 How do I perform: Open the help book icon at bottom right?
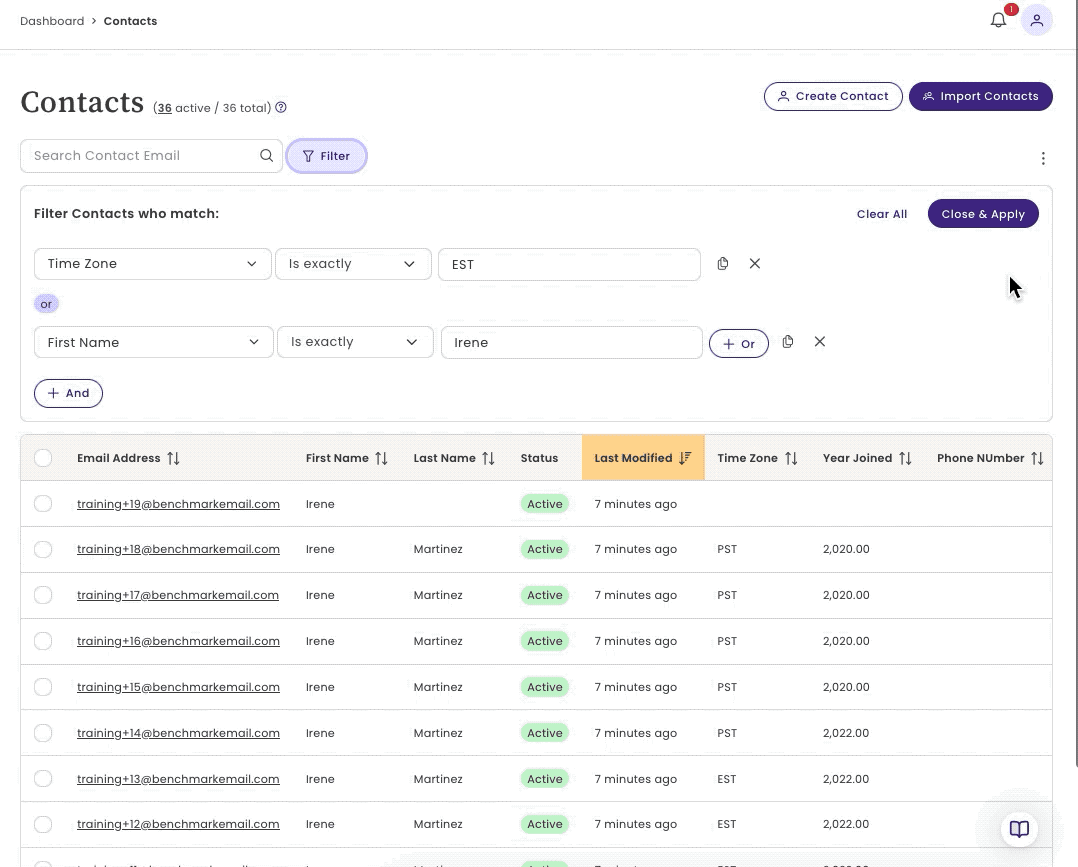coord(1019,829)
